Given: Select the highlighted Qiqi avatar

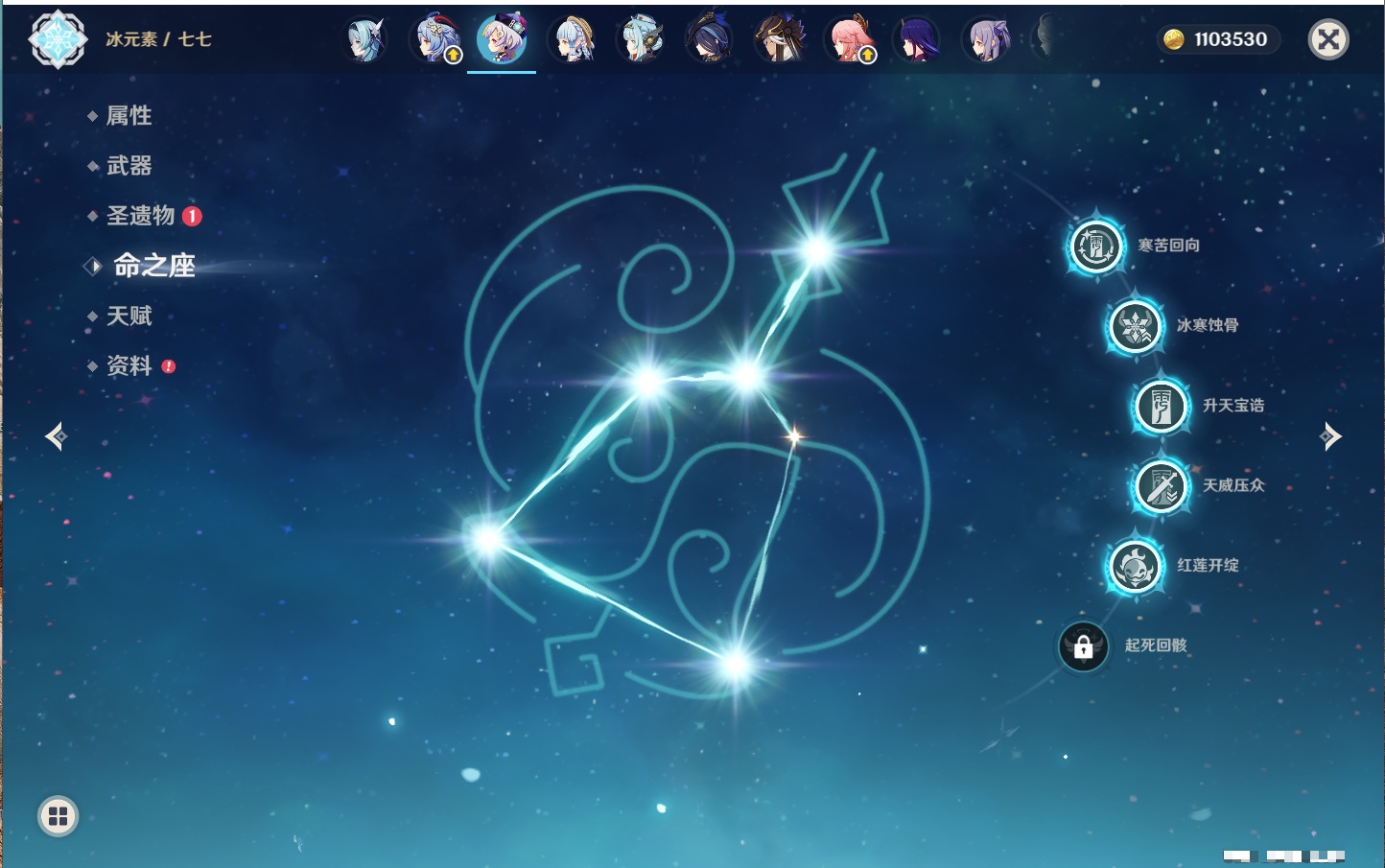Looking at the screenshot, I should [502, 39].
